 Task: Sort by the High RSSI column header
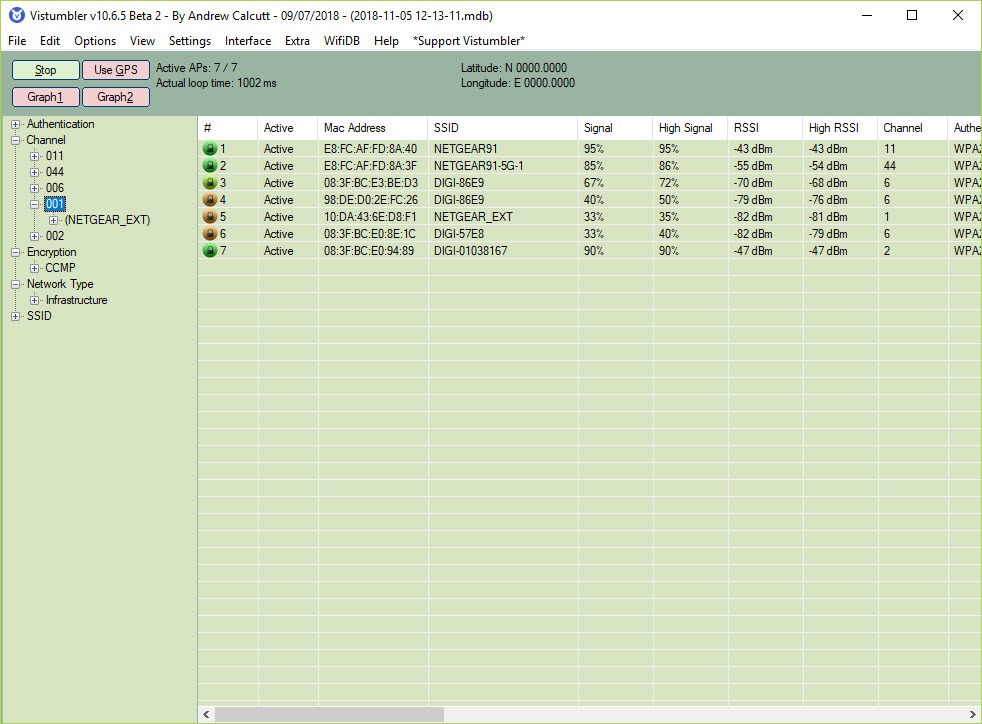tap(840, 128)
